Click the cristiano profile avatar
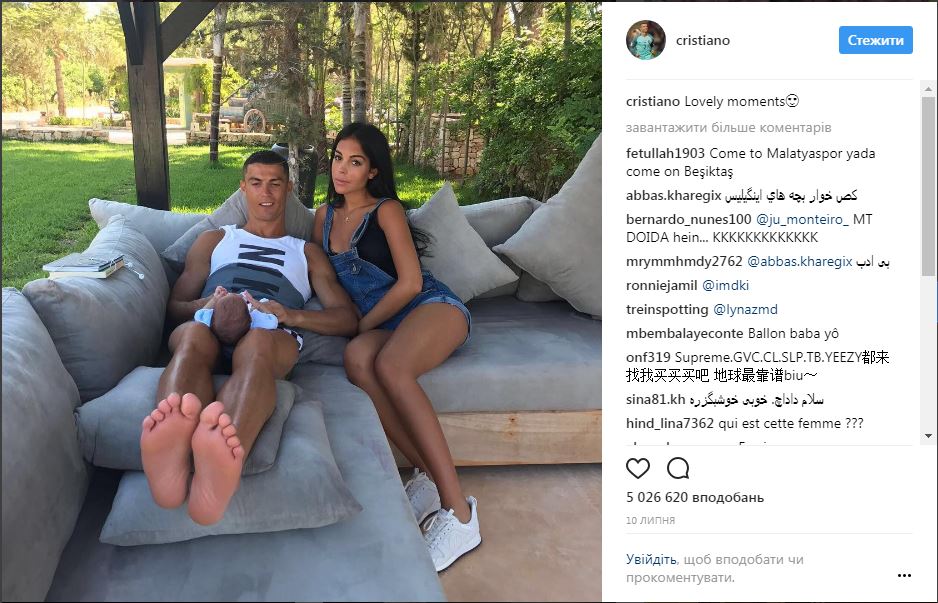 (x=645, y=40)
